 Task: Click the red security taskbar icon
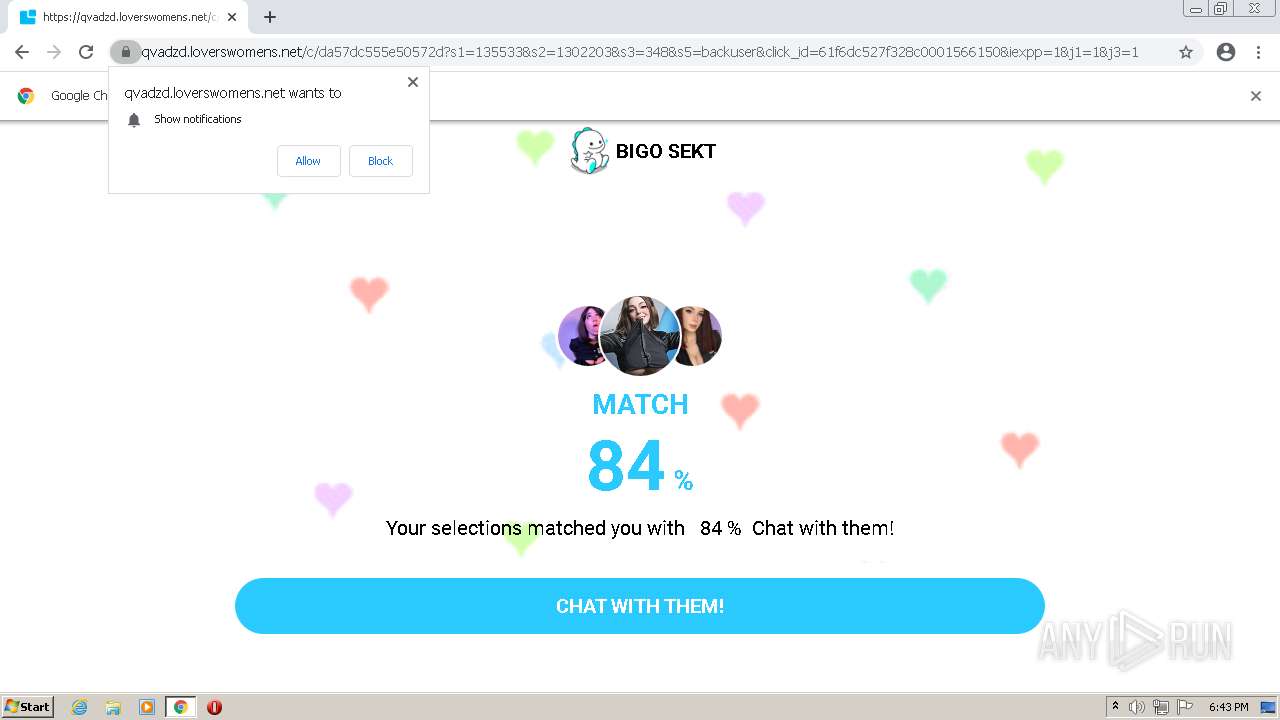coord(214,707)
